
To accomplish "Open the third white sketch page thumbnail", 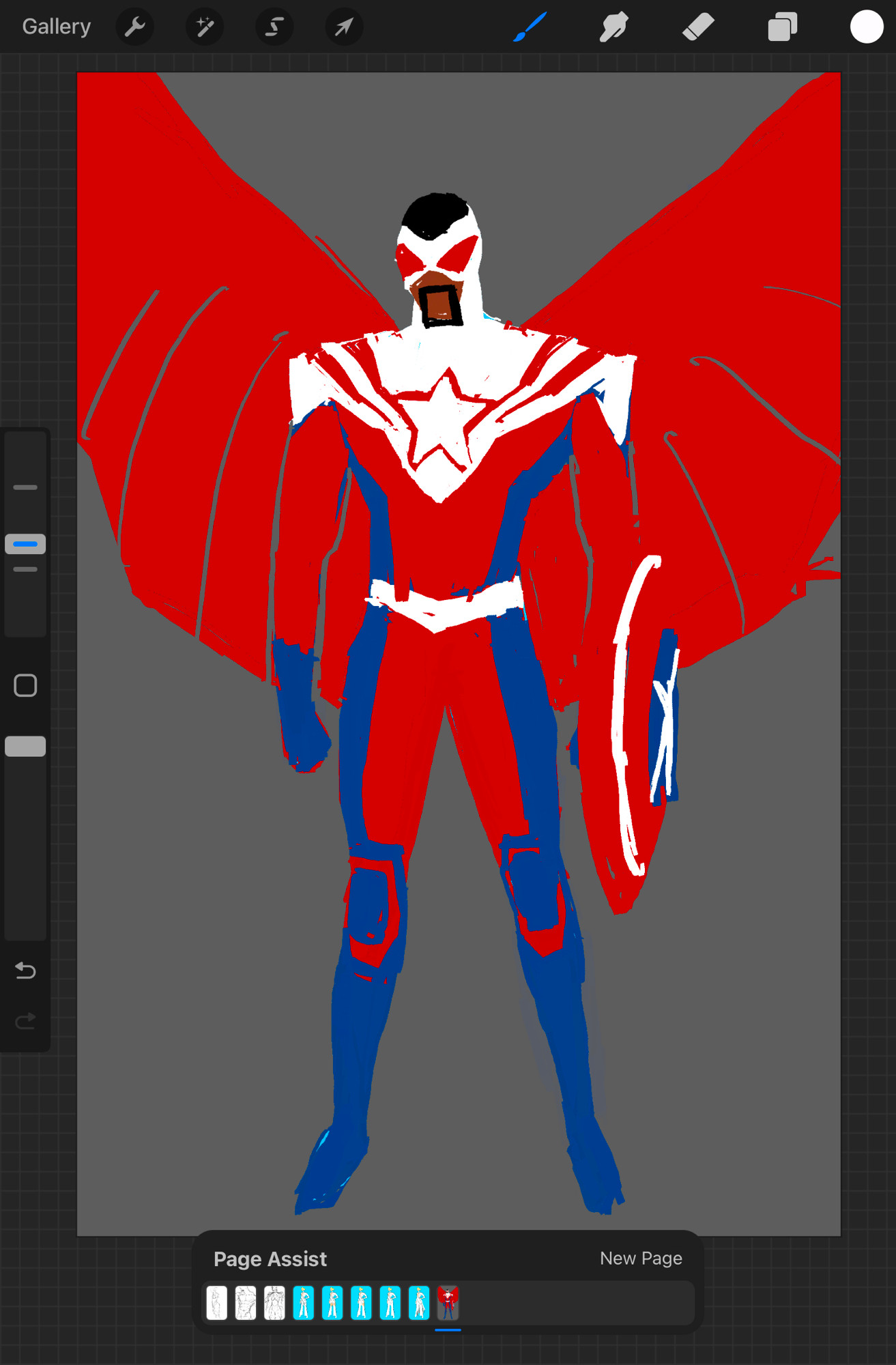I will pyautogui.click(x=274, y=1303).
